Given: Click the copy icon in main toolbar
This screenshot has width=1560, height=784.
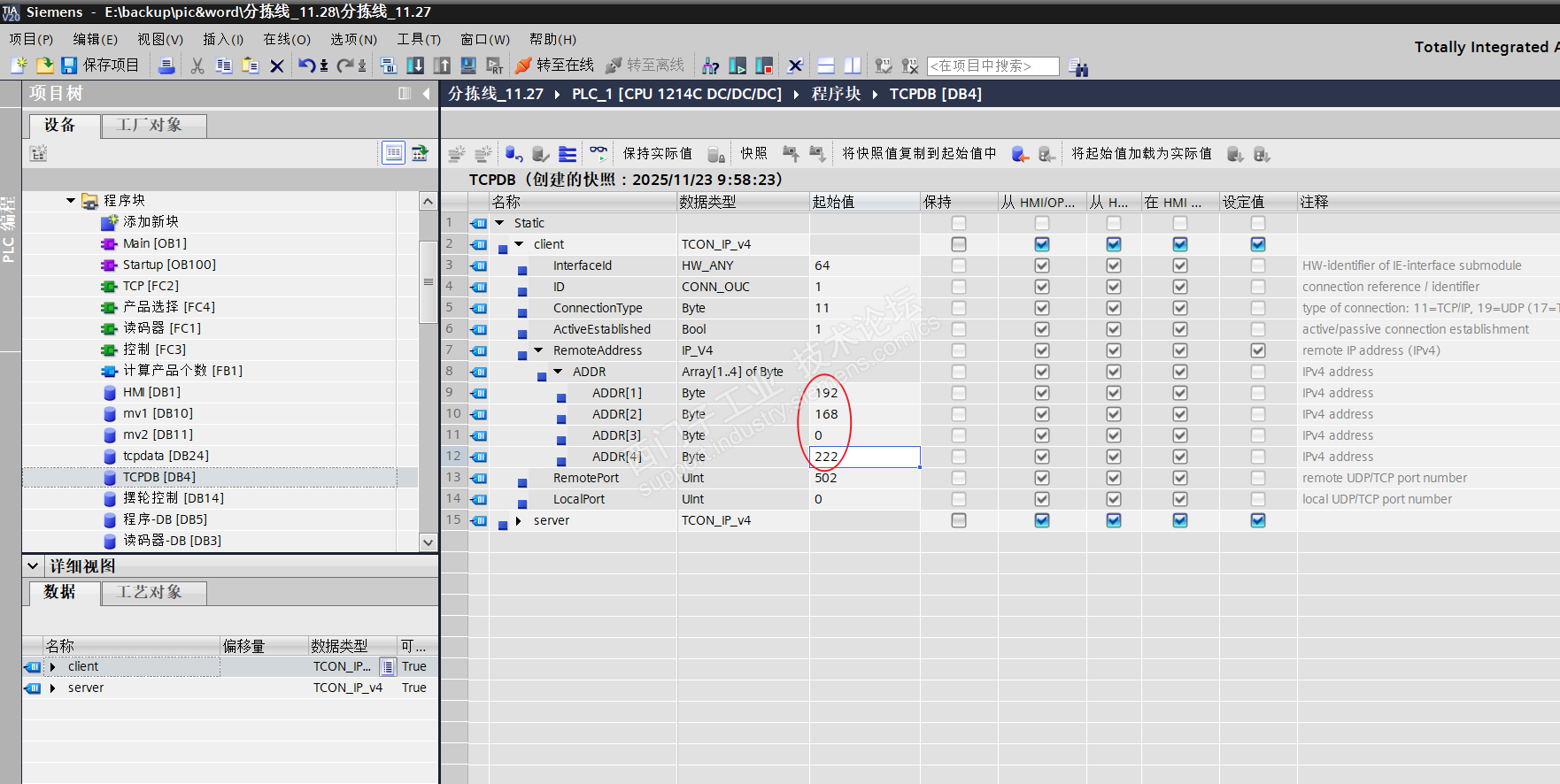Looking at the screenshot, I should coord(224,65).
